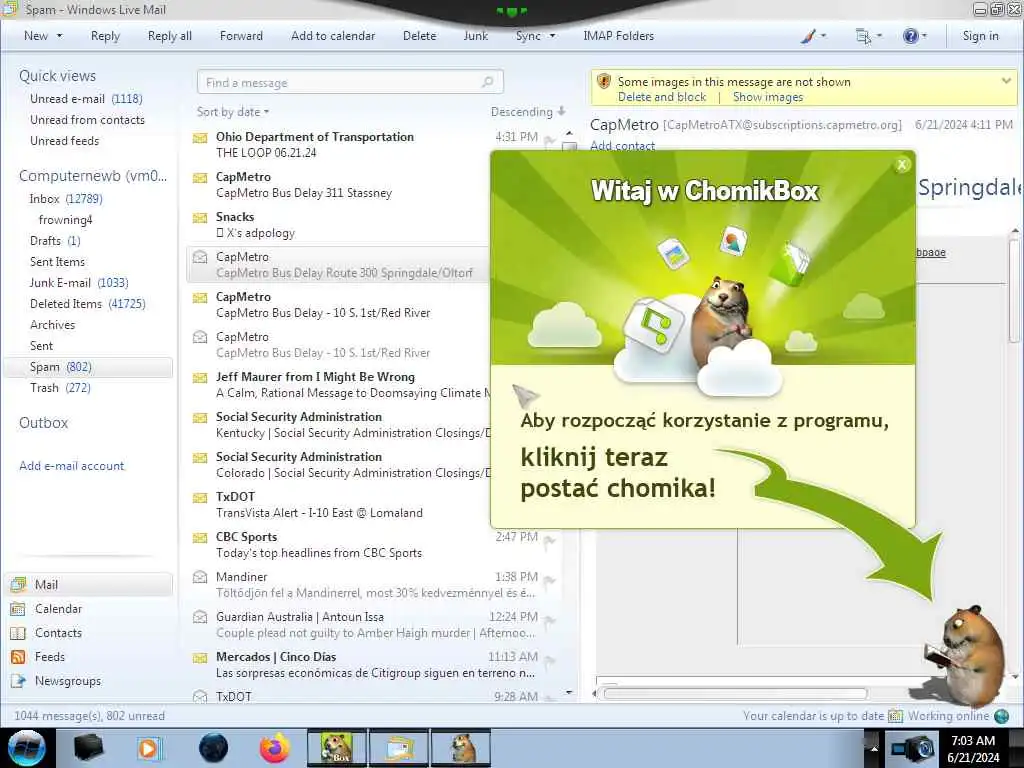Open IMAP Folders
1024x768 pixels.
(x=618, y=36)
